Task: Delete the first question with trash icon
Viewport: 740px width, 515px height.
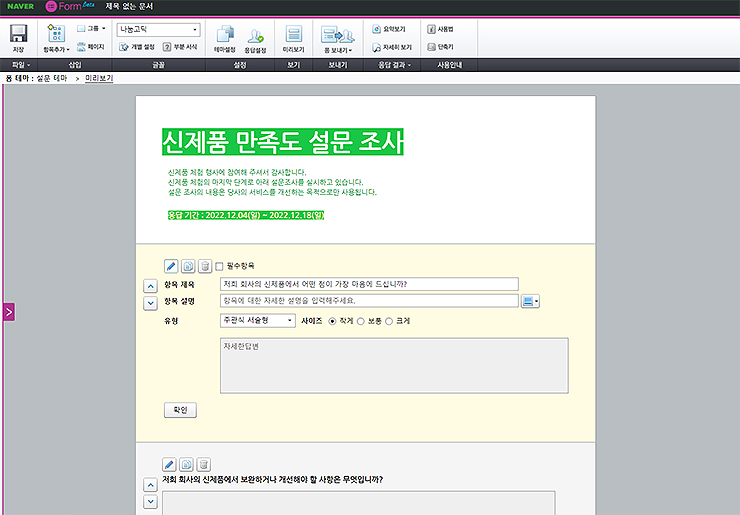Action: coord(205,266)
